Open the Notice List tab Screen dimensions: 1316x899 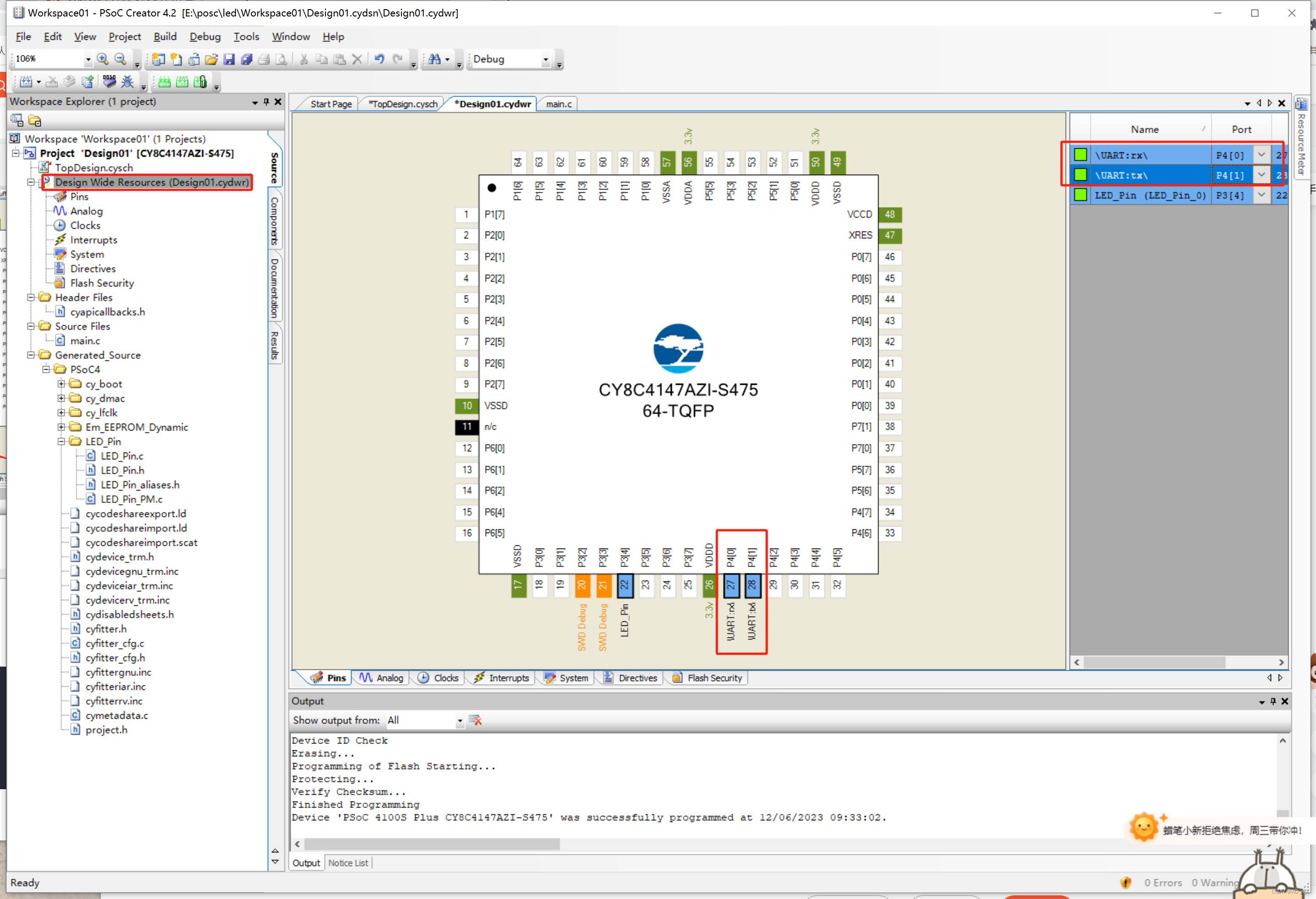348,863
